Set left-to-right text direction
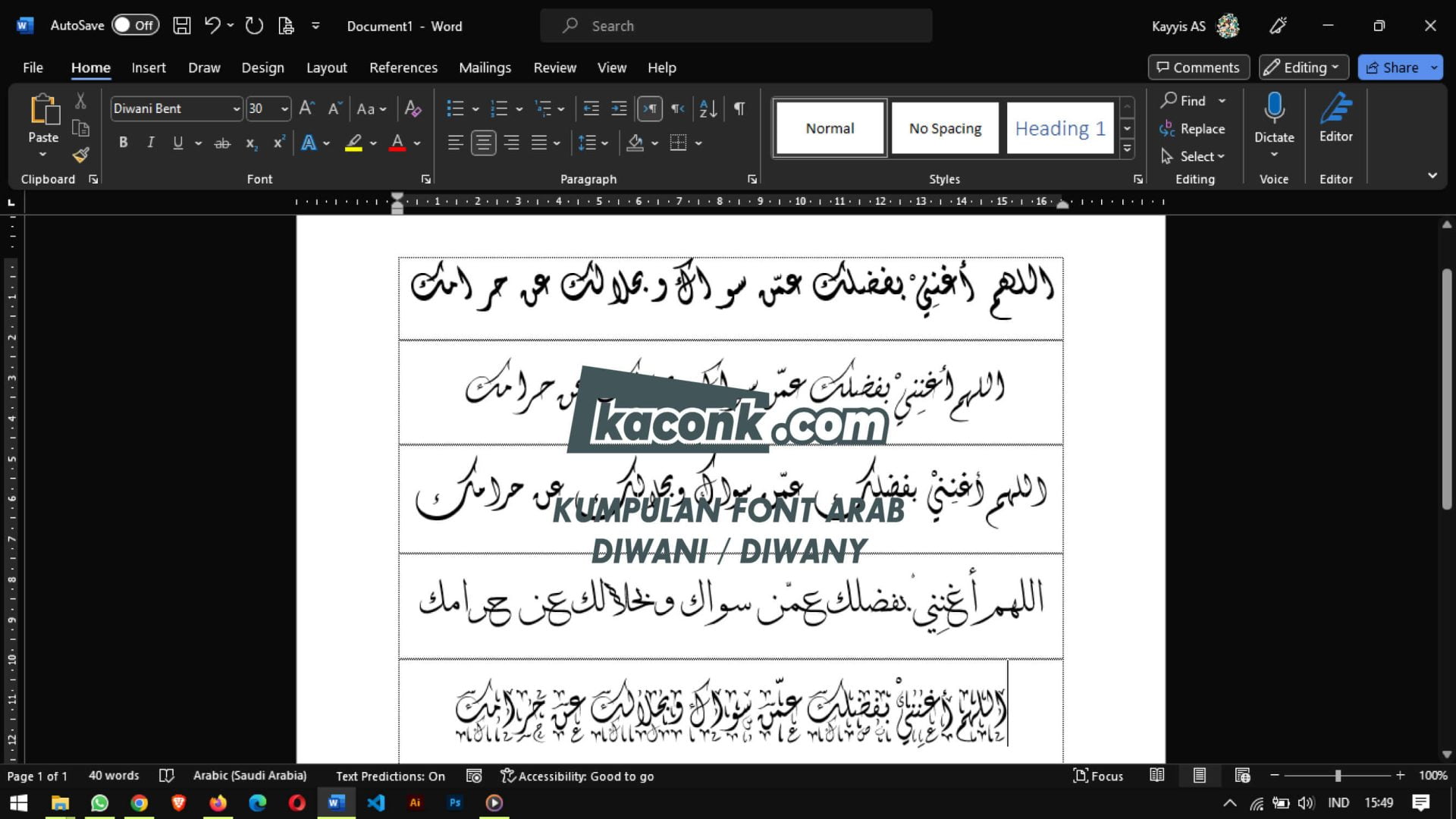Viewport: 1456px width, 819px height. tap(650, 108)
